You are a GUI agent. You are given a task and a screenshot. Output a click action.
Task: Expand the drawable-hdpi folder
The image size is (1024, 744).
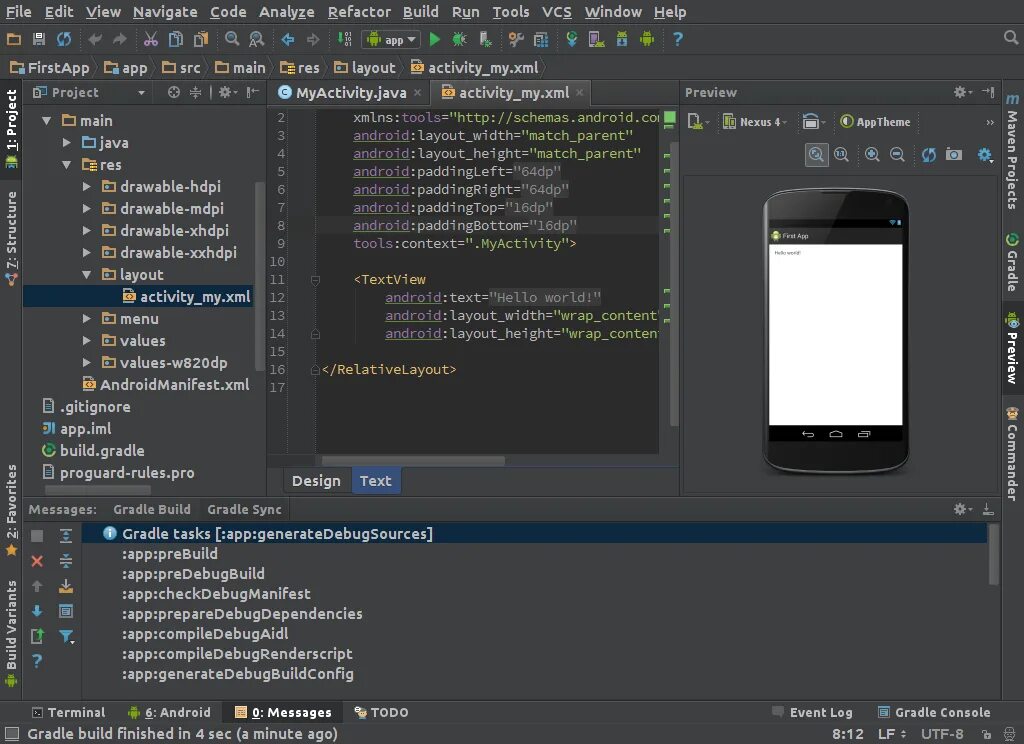pos(86,187)
